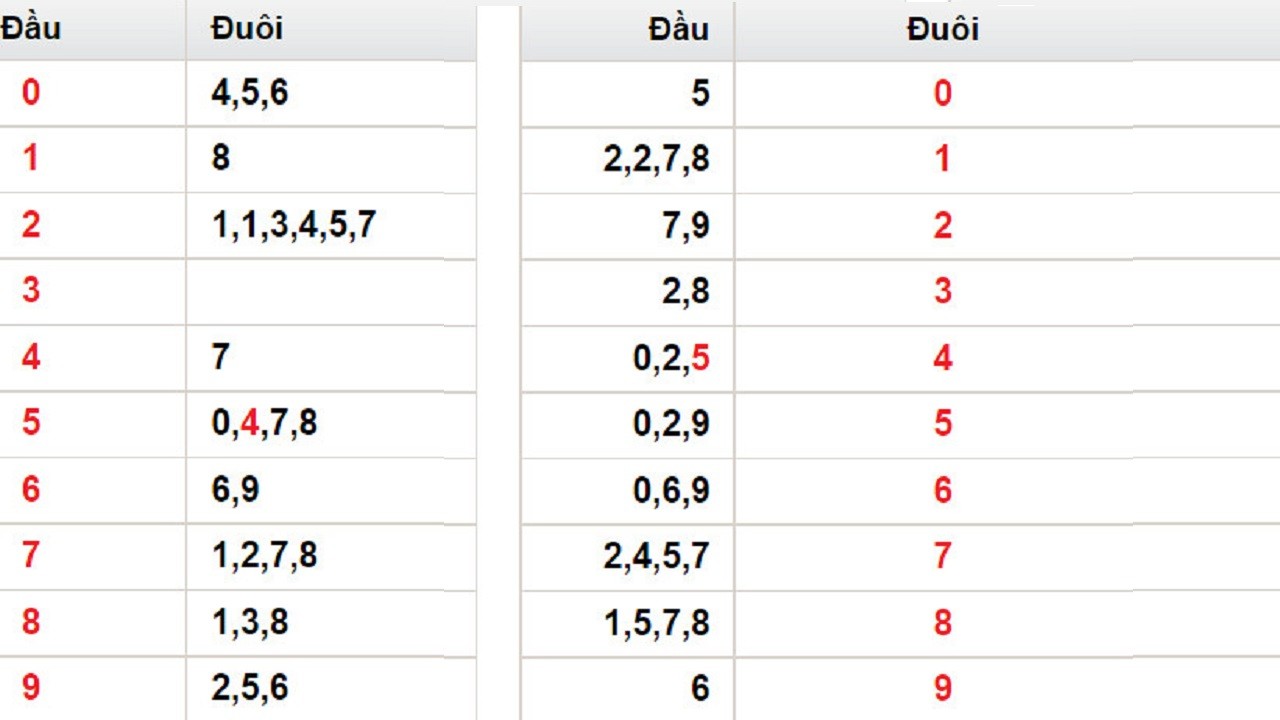Click the red head digit 9 on left
The width and height of the screenshot is (1280, 720).
point(31,687)
